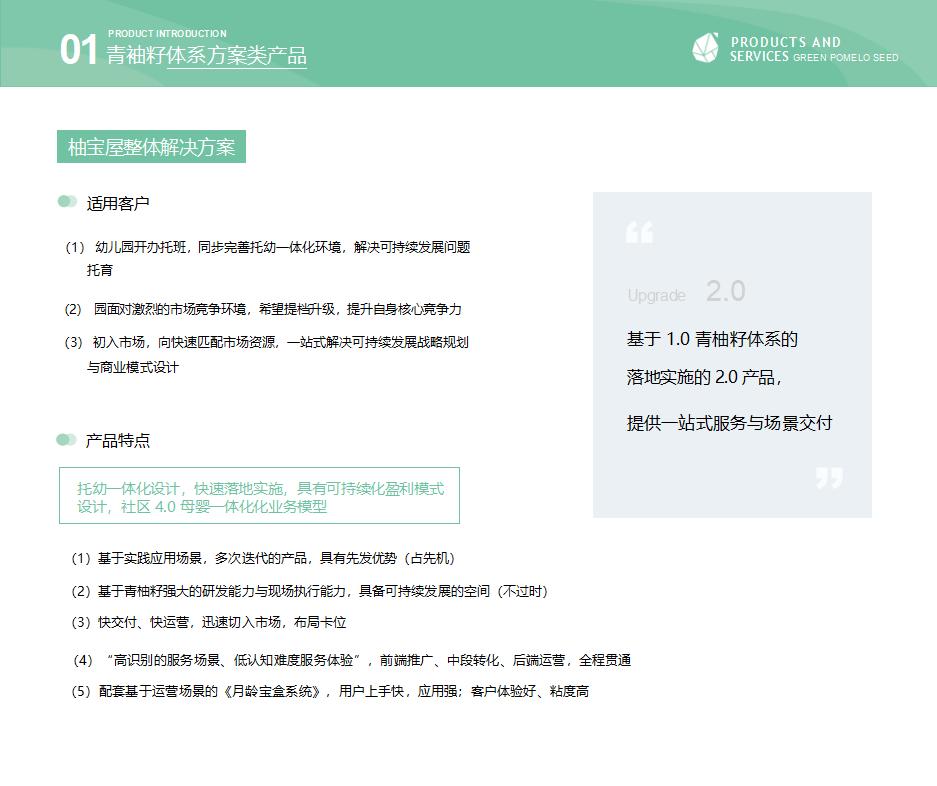Screen dimensions: 937x786
Task: Select the pill bullet beside 产品特点
Action: click(67, 440)
